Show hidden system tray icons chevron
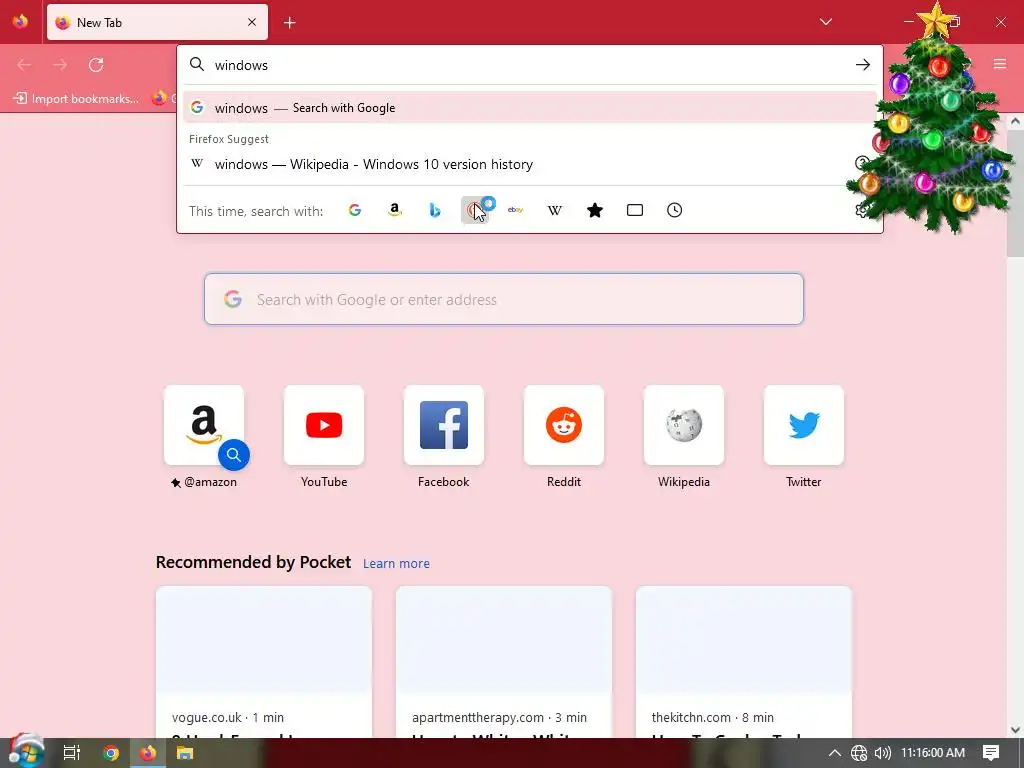This screenshot has width=1024, height=768. [835, 753]
